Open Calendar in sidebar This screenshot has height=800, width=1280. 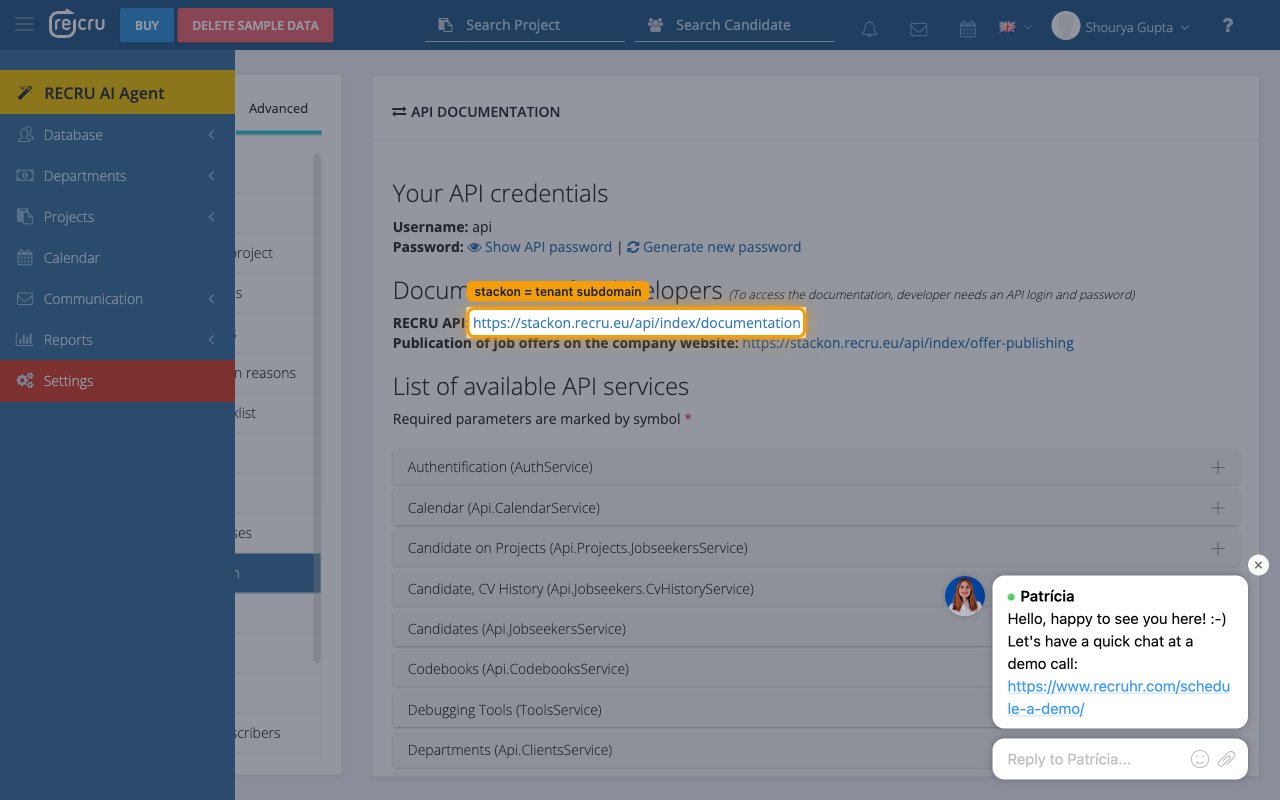[x=117, y=258]
